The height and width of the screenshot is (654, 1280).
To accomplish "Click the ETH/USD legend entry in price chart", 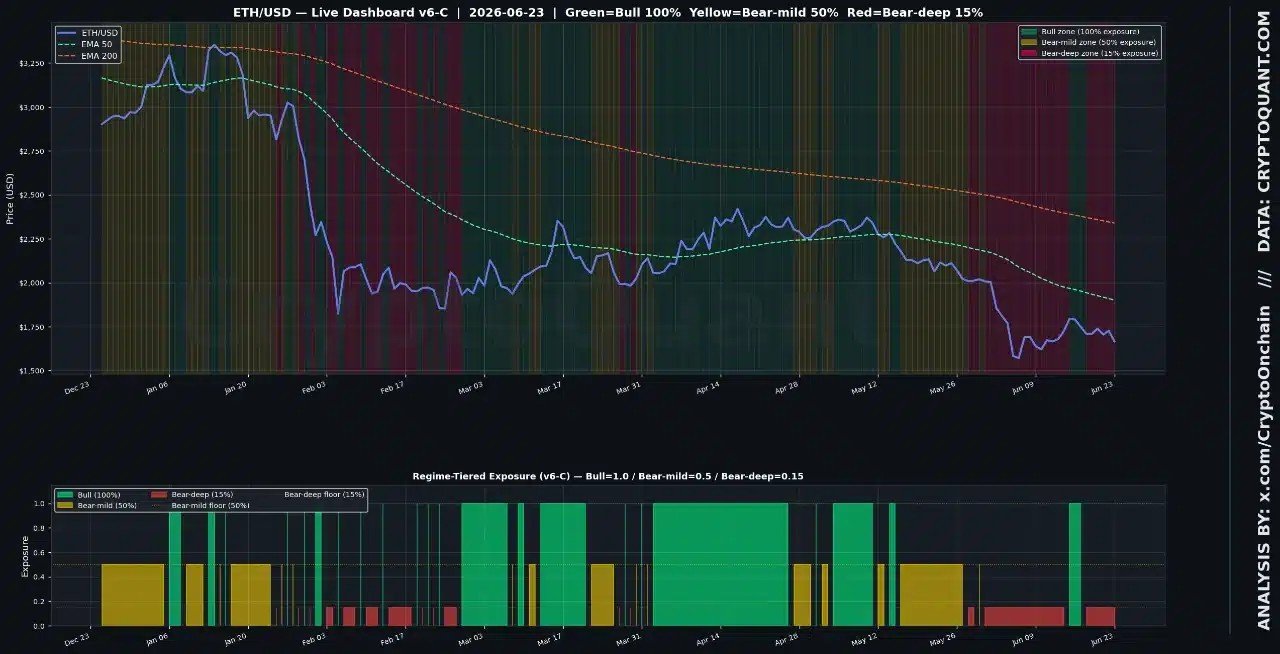I will point(88,33).
